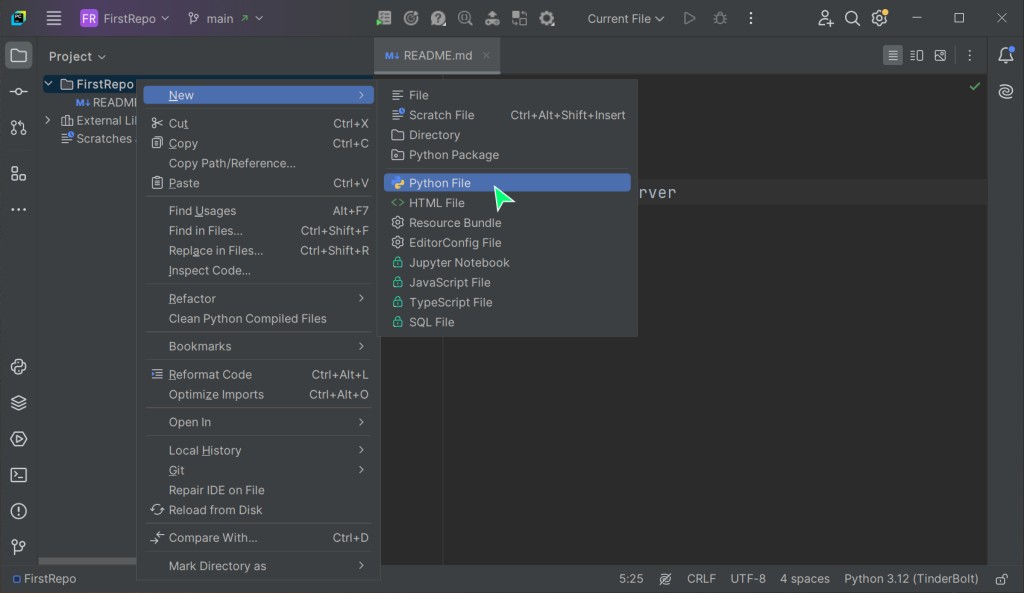The width and height of the screenshot is (1024, 593).
Task: Open the main branch dropdown
Action: click(x=225, y=18)
